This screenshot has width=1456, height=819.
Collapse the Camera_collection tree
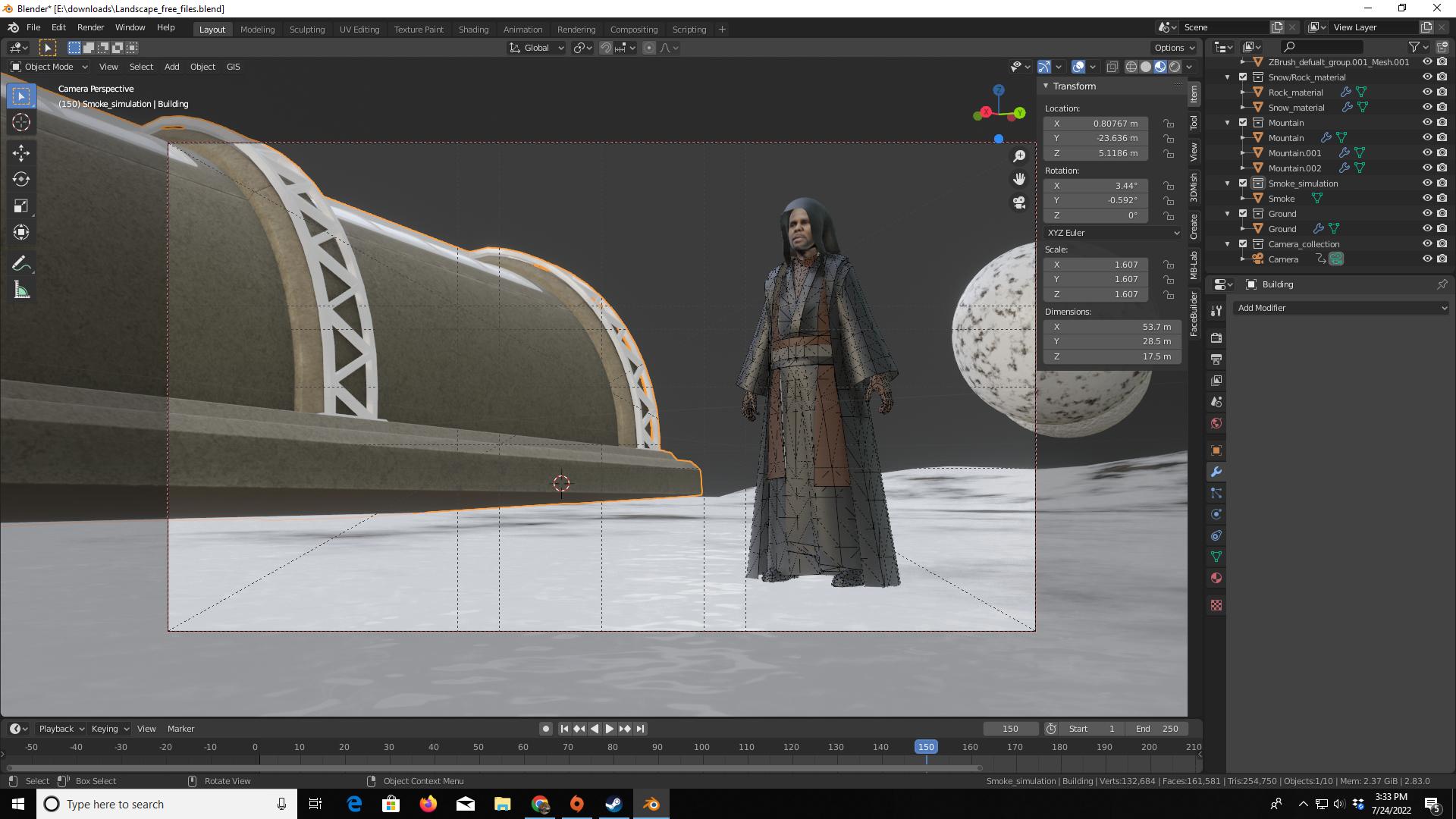(1228, 244)
